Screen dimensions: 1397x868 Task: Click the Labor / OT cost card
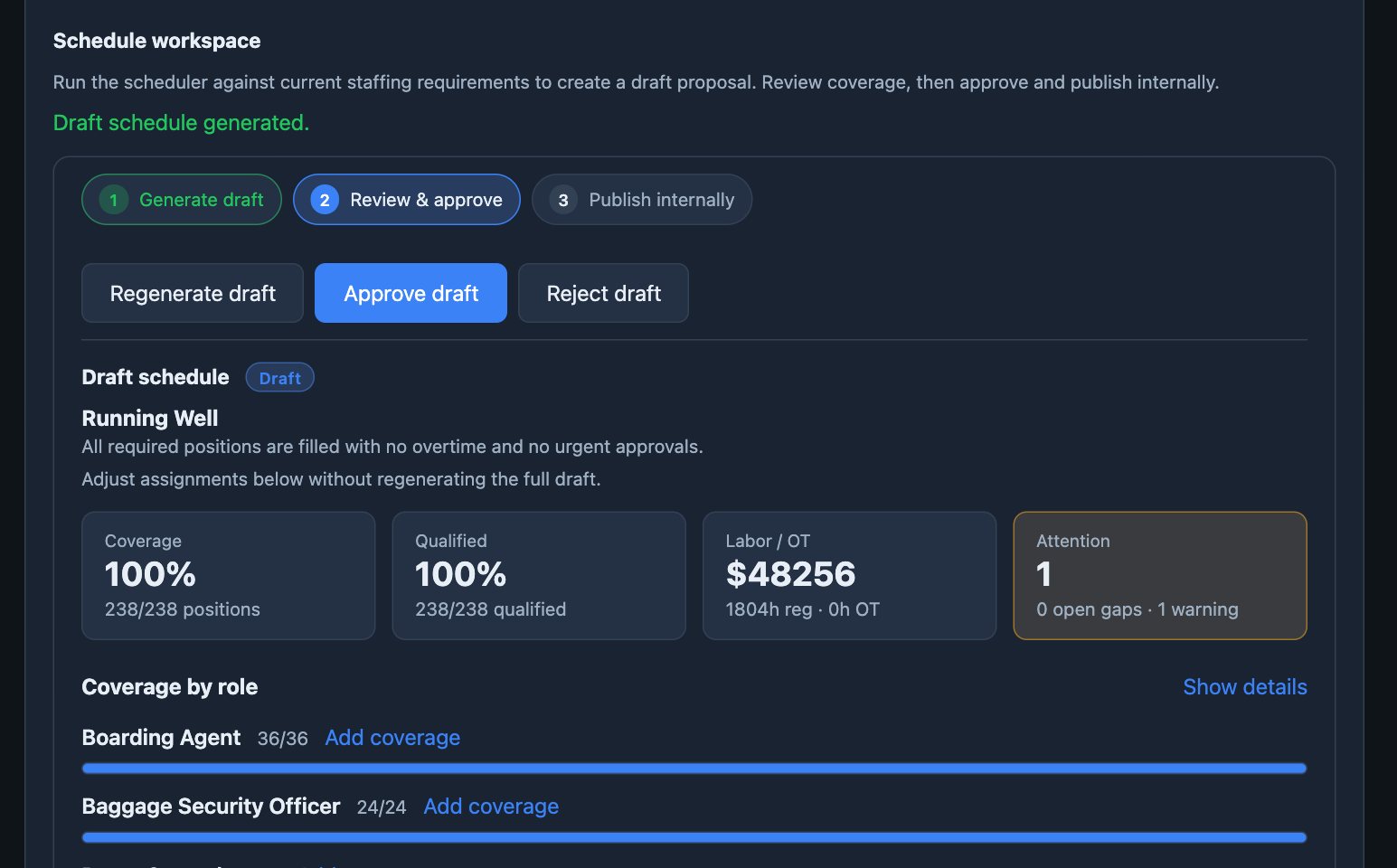coord(850,576)
